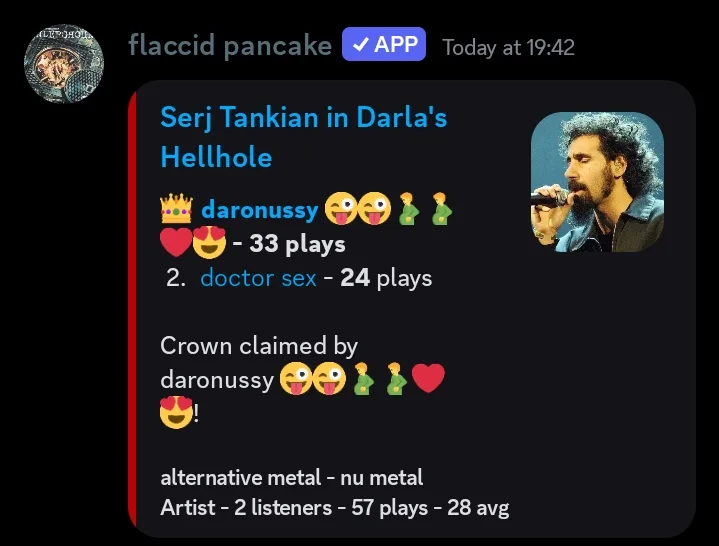Click the Today at 19:42 timestamp

[x=508, y=48]
